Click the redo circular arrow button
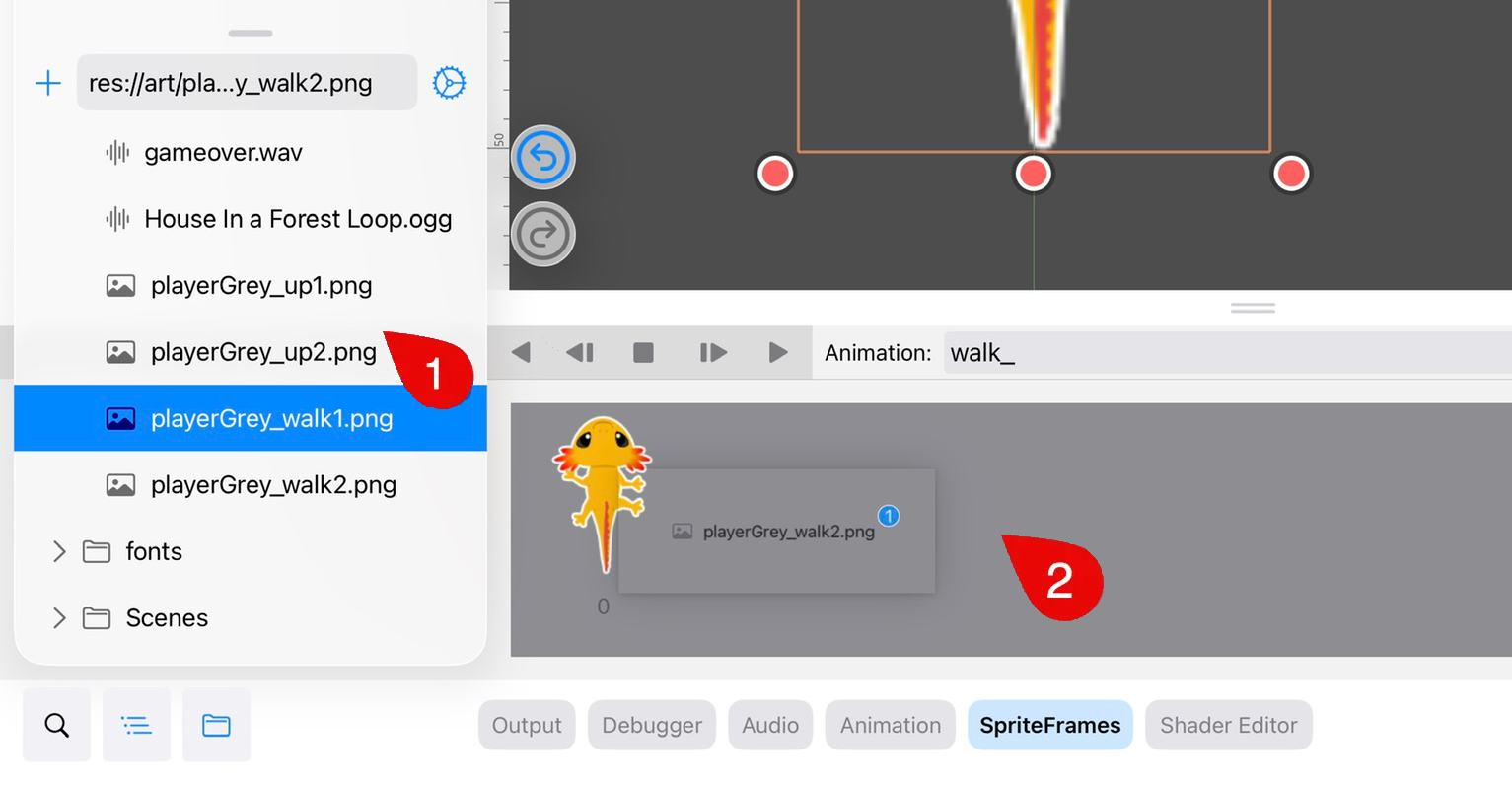 click(542, 235)
